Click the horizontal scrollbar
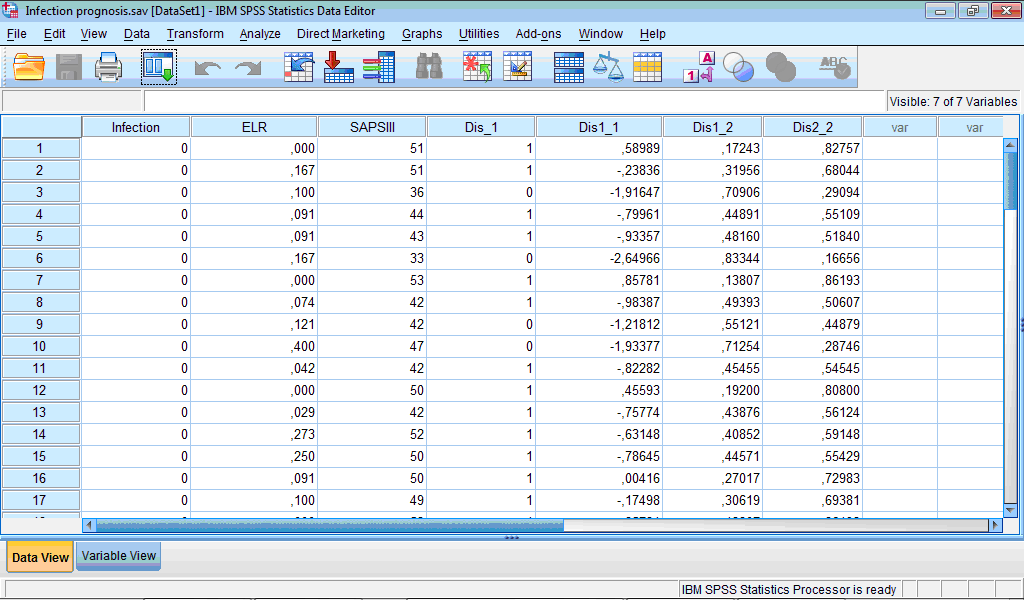Viewport: 1024px width, 600px height. (x=320, y=524)
